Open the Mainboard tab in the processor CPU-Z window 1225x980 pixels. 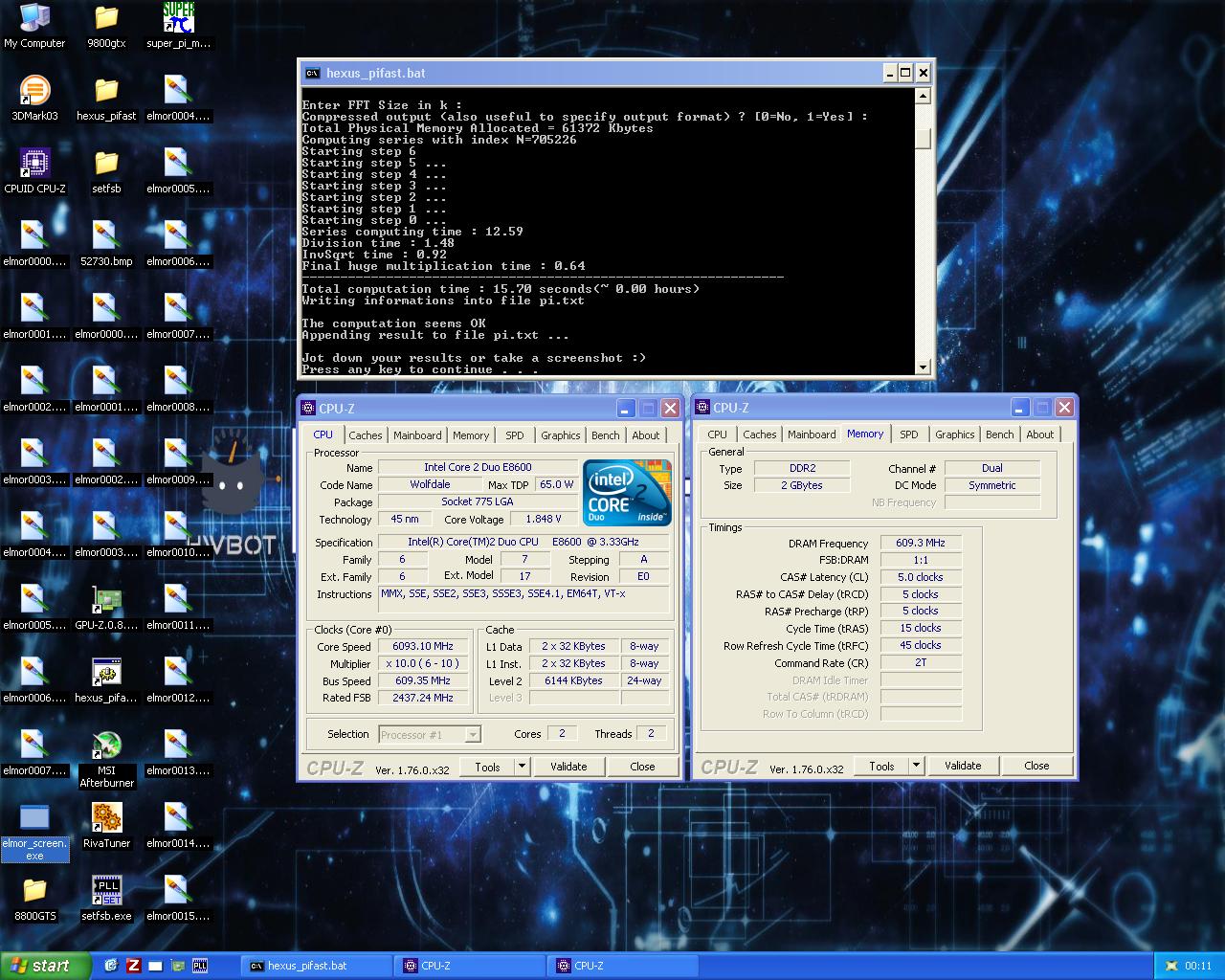pyautogui.click(x=417, y=435)
